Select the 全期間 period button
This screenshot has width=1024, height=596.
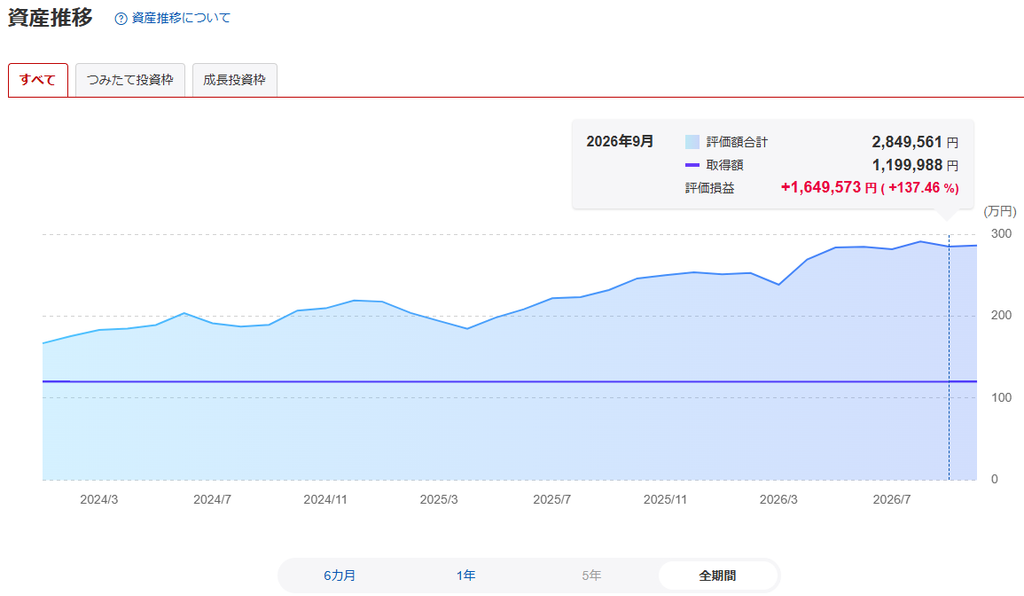(718, 576)
